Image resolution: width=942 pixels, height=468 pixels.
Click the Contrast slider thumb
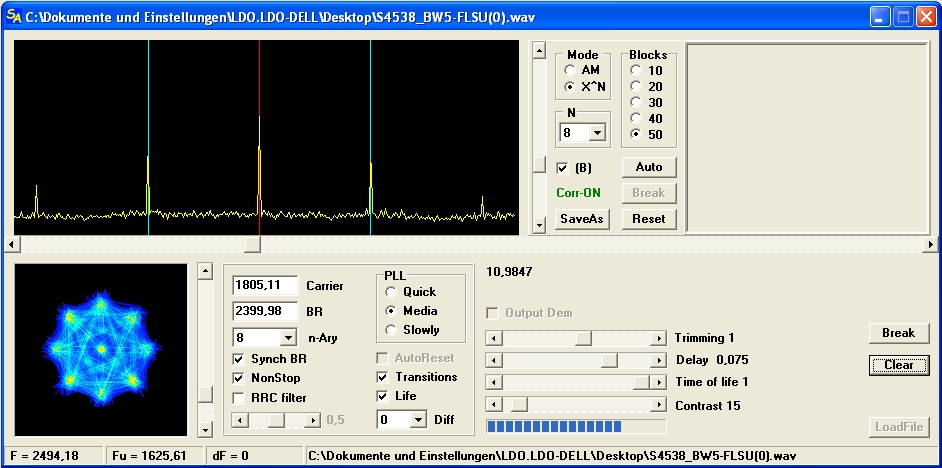519,405
